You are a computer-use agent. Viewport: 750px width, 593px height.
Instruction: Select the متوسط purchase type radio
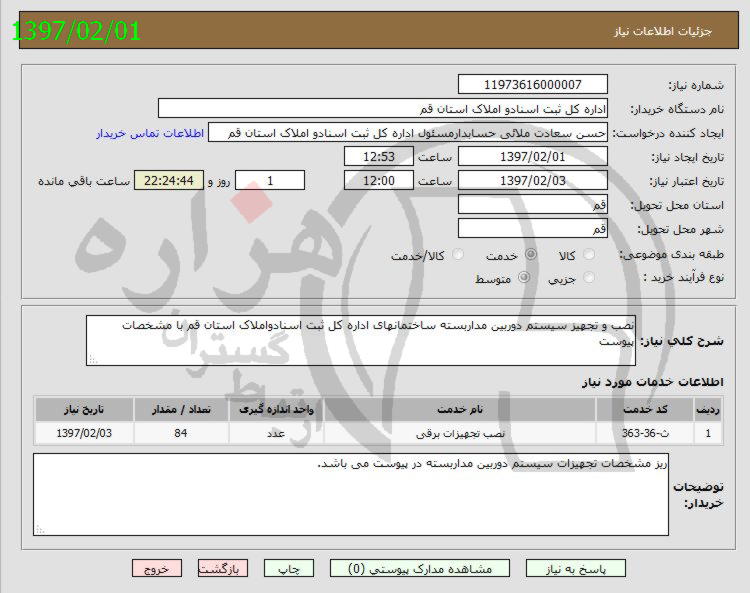point(524,277)
